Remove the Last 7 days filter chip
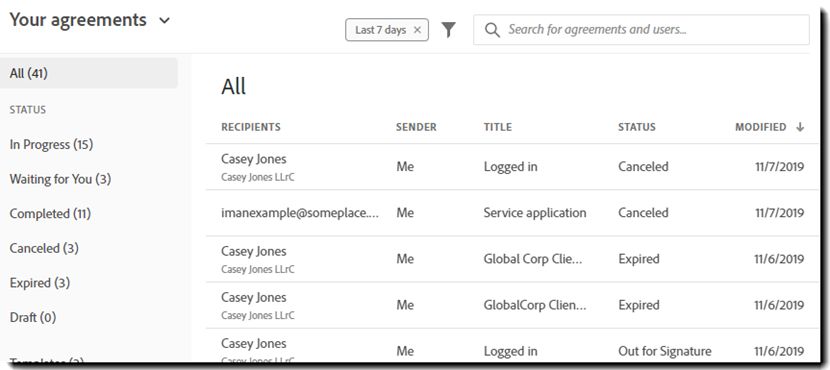 pos(417,30)
